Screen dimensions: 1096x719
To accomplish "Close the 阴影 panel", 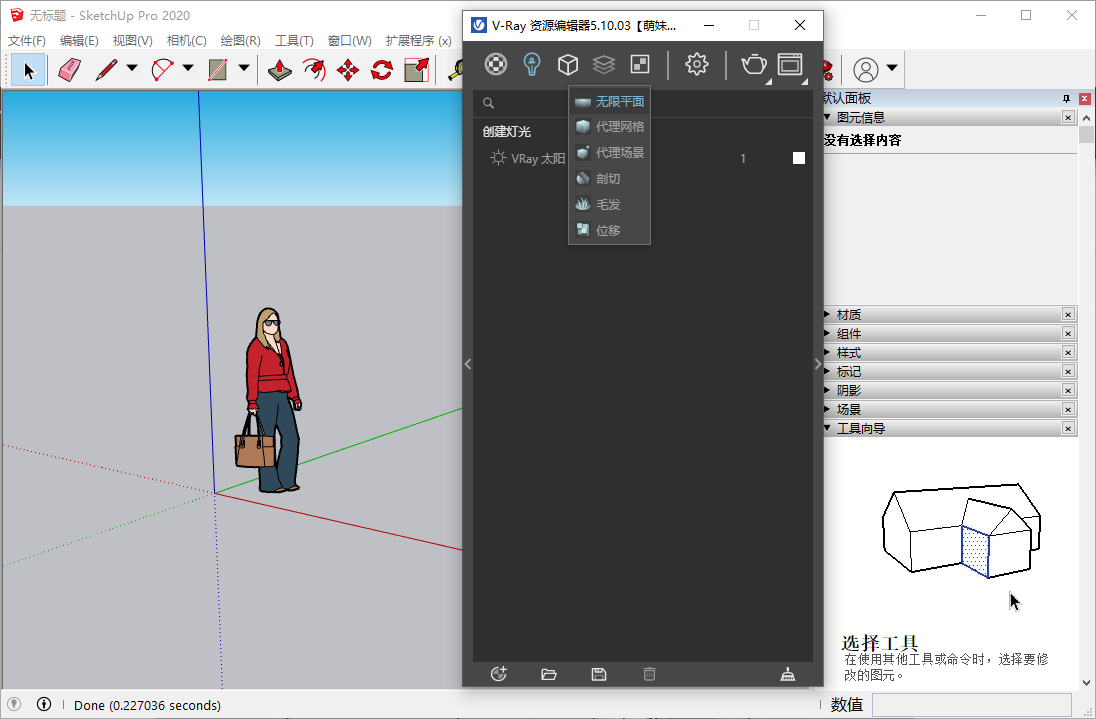I will click(1066, 390).
